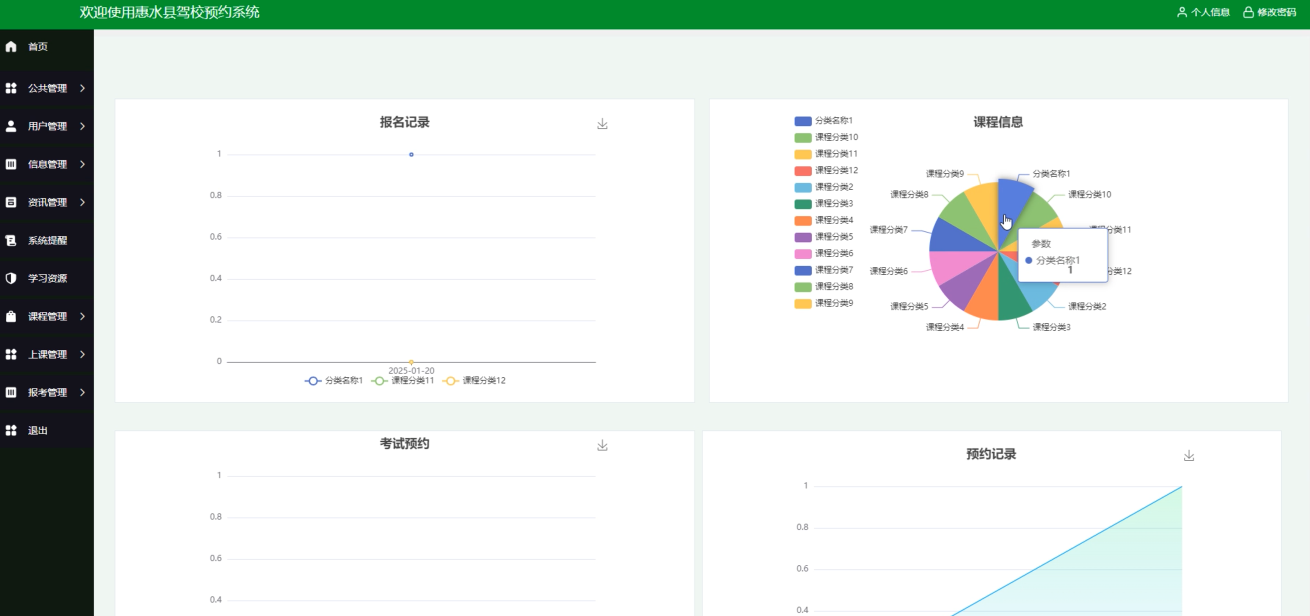Viewport: 1310px width, 616px height.
Task: Toggle 课程分类3 in pie chart legend
Action: pyautogui.click(x=824, y=203)
